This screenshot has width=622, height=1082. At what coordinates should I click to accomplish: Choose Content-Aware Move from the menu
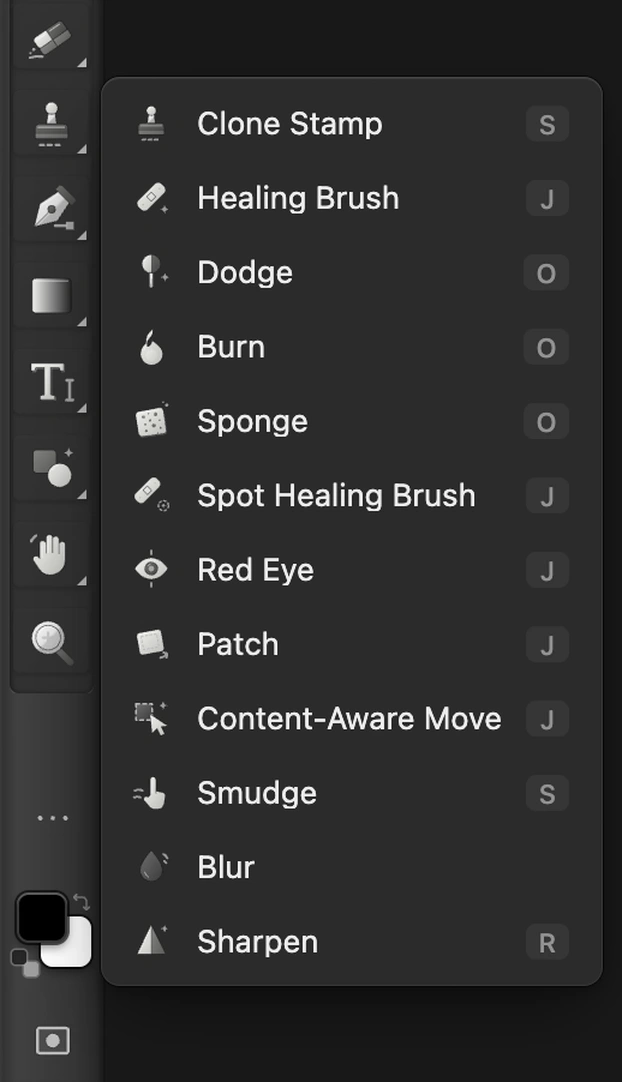(x=352, y=719)
